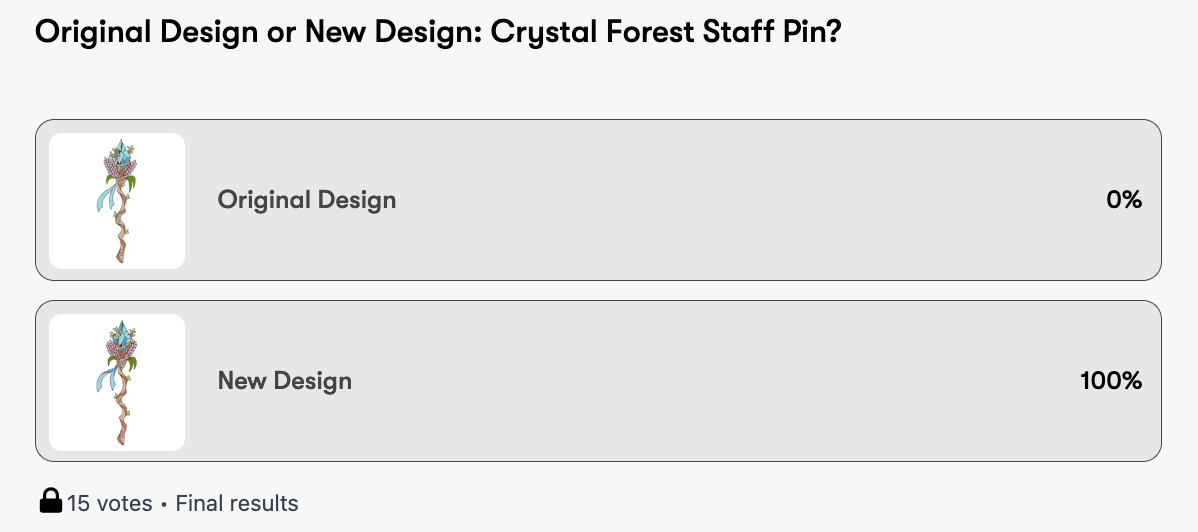This screenshot has height=532, width=1198.
Task: Click the 0% result for Original Design
Action: coord(1124,200)
